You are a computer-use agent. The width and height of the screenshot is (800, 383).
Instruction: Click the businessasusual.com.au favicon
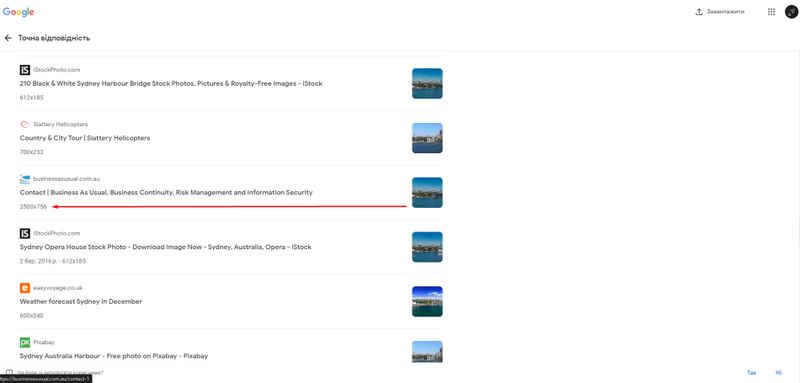[x=25, y=179]
